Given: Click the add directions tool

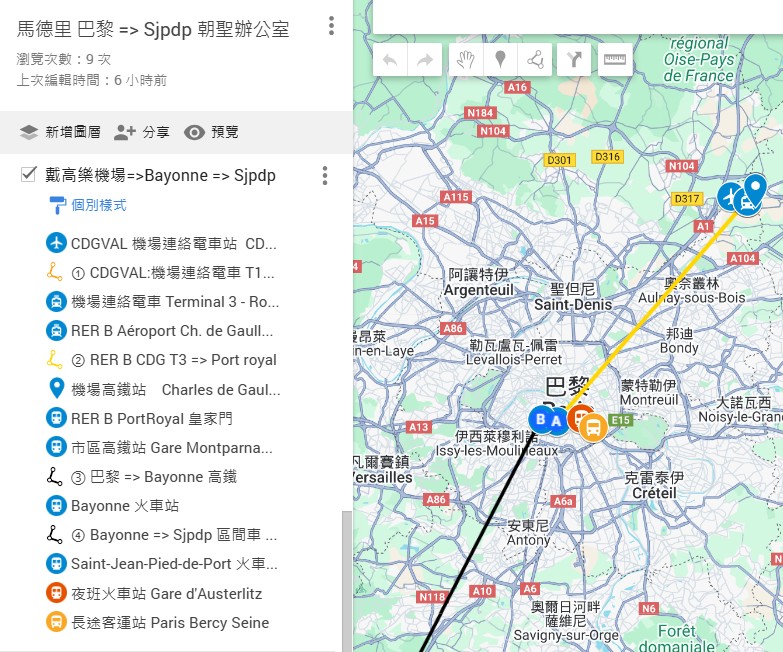Looking at the screenshot, I should point(574,60).
